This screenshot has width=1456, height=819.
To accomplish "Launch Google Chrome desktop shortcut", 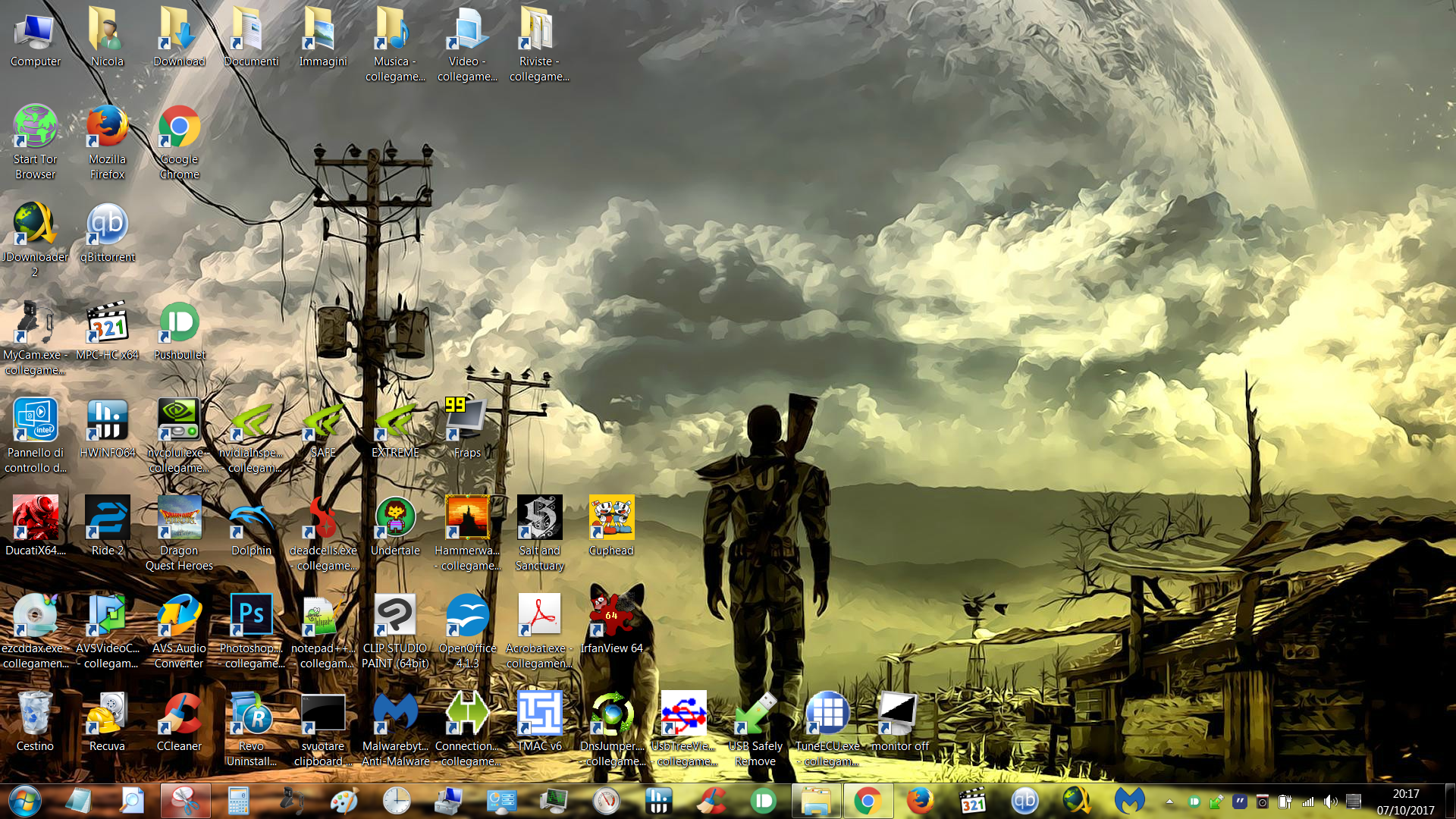I will point(179,143).
